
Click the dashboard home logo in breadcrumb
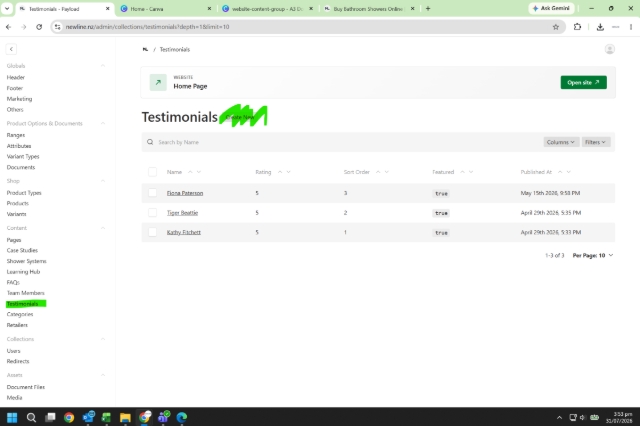coord(145,49)
